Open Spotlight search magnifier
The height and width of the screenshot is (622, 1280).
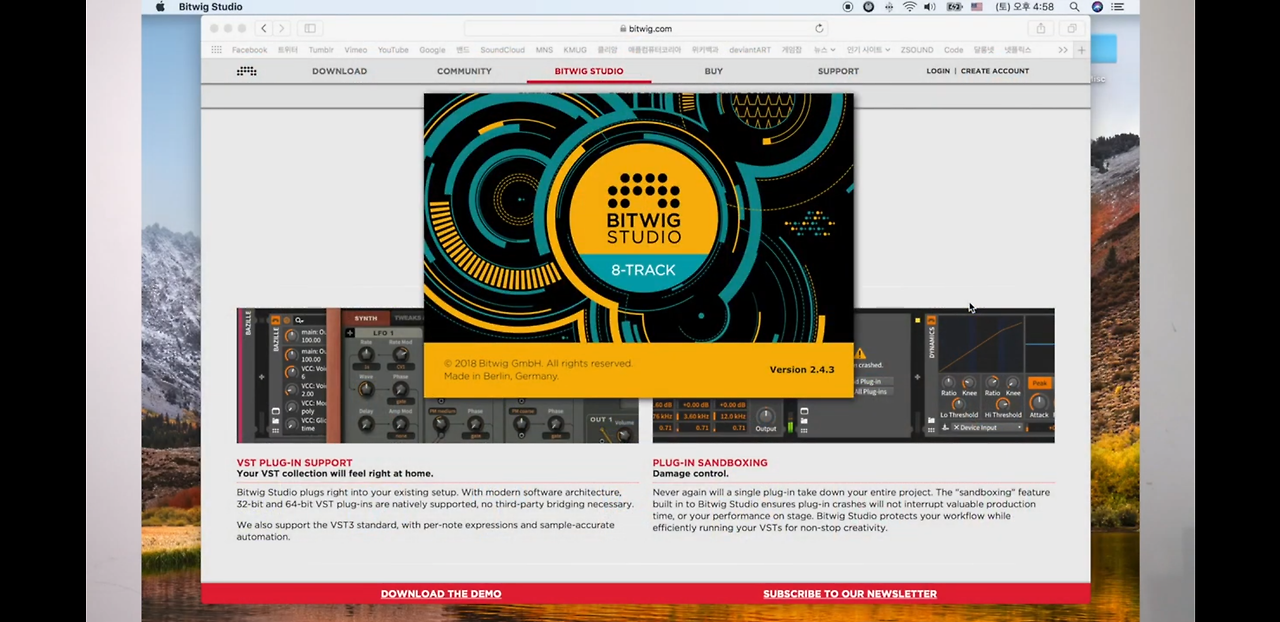(1074, 7)
